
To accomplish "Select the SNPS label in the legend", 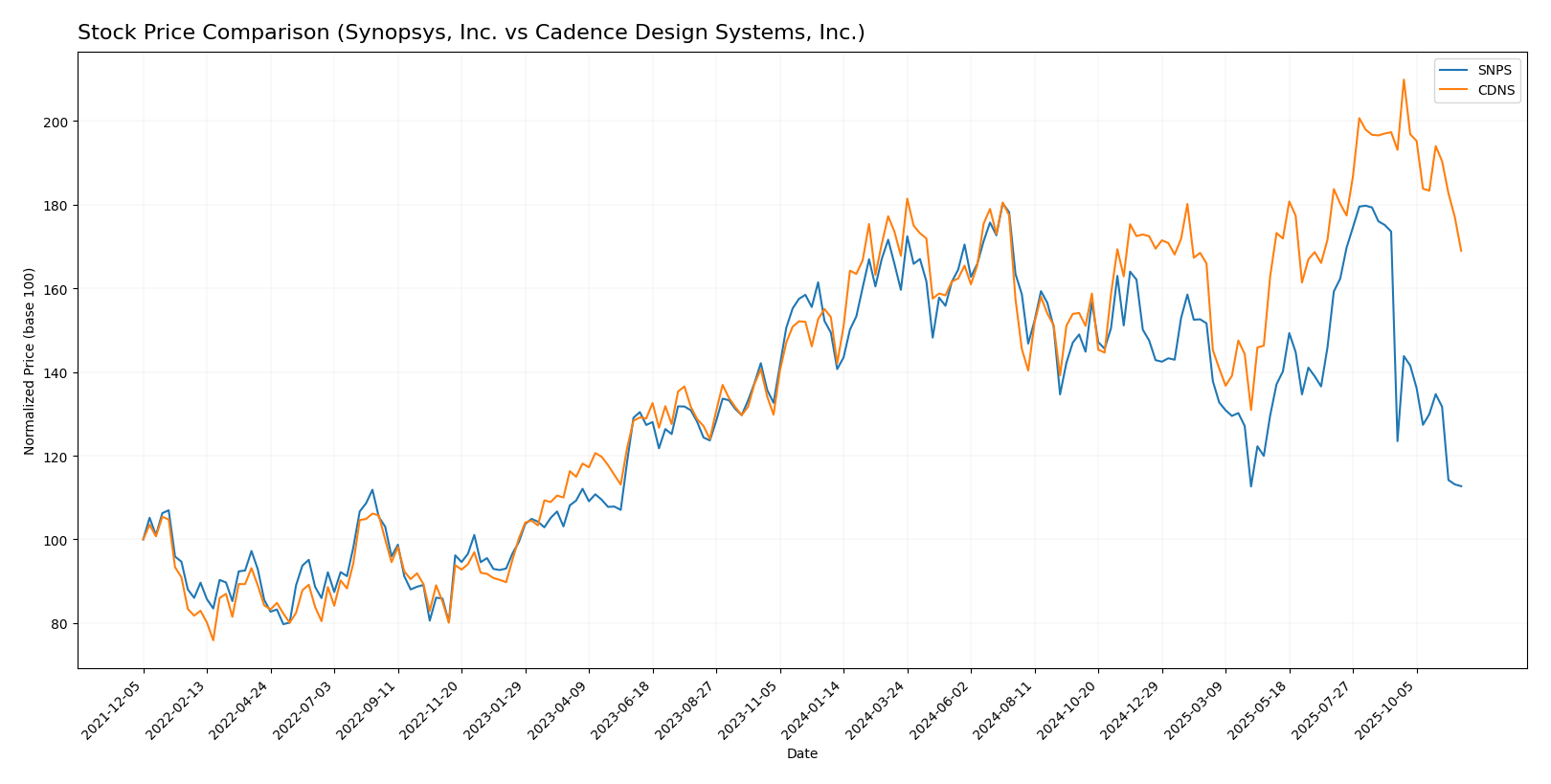I will coord(1495,71).
